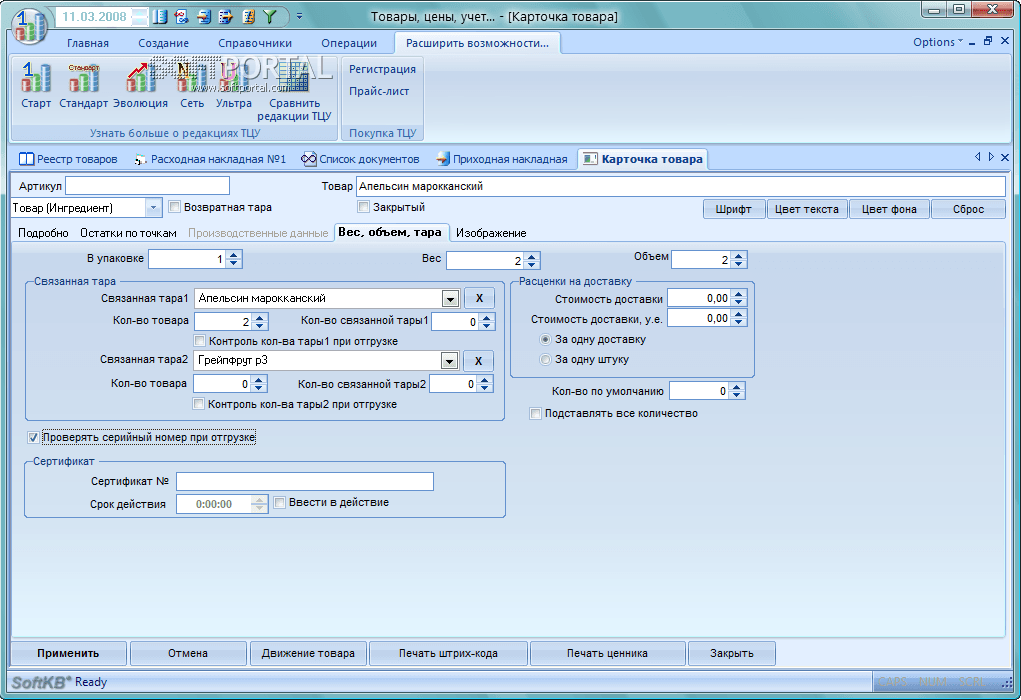Switch to Список документов tab
The width and height of the screenshot is (1021, 700).
click(x=360, y=159)
